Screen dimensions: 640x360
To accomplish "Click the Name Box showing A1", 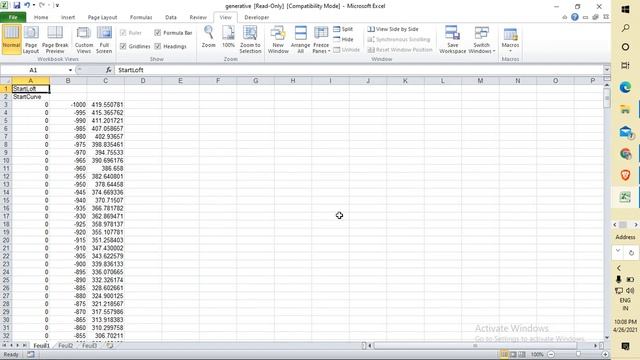I will click(x=33, y=70).
